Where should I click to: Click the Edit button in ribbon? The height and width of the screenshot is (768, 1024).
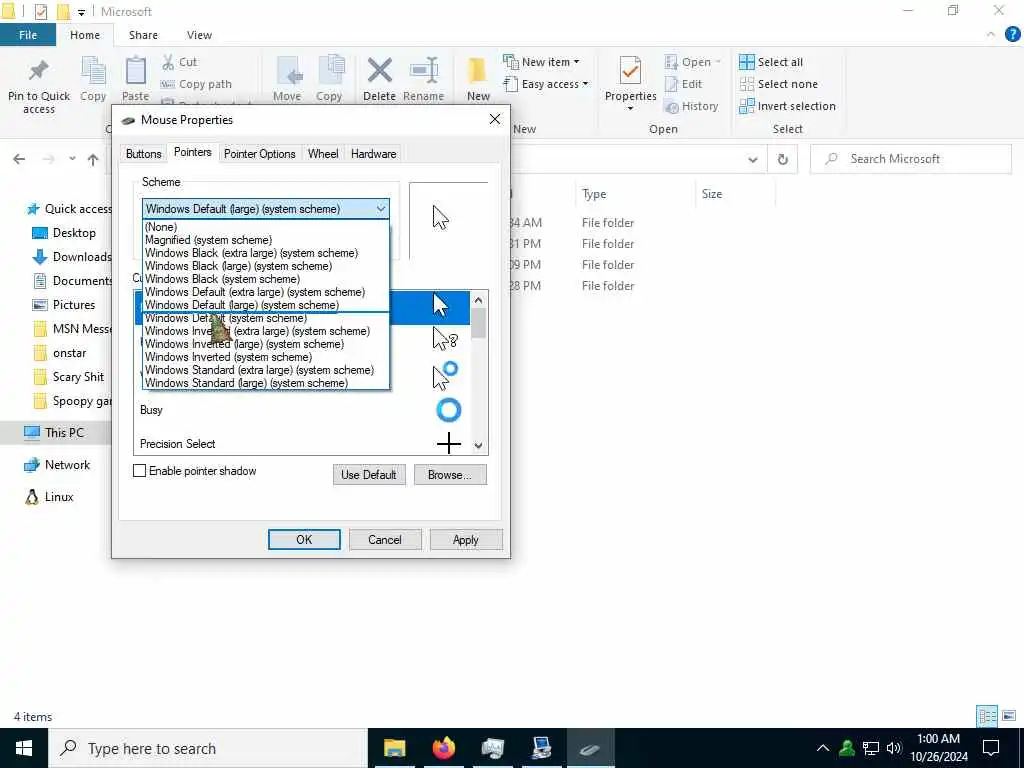tap(683, 84)
